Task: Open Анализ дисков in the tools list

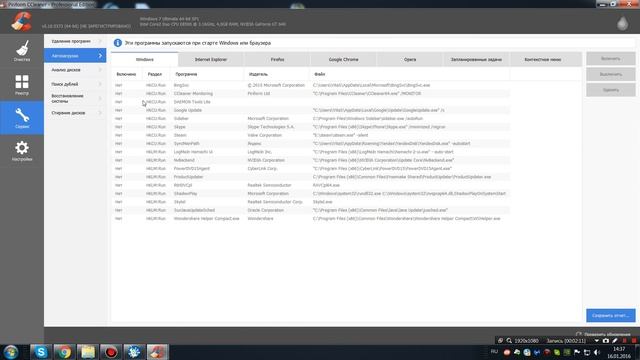Action: tap(75, 70)
